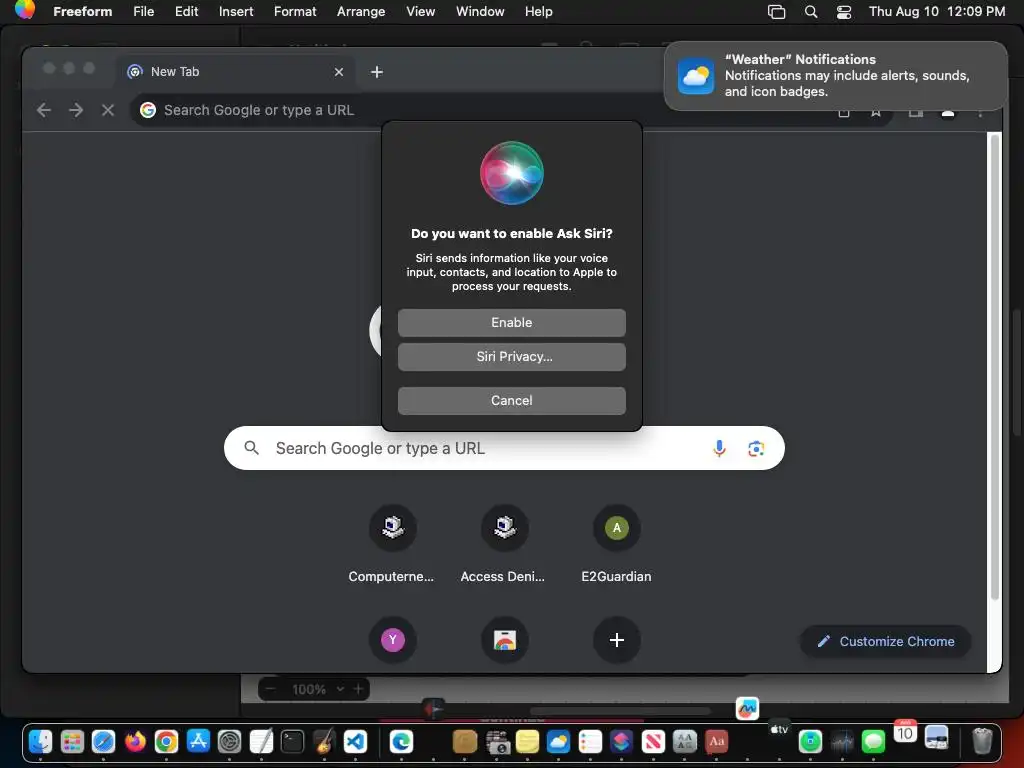Open Siri Privacy information
The height and width of the screenshot is (768, 1024).
(x=511, y=357)
